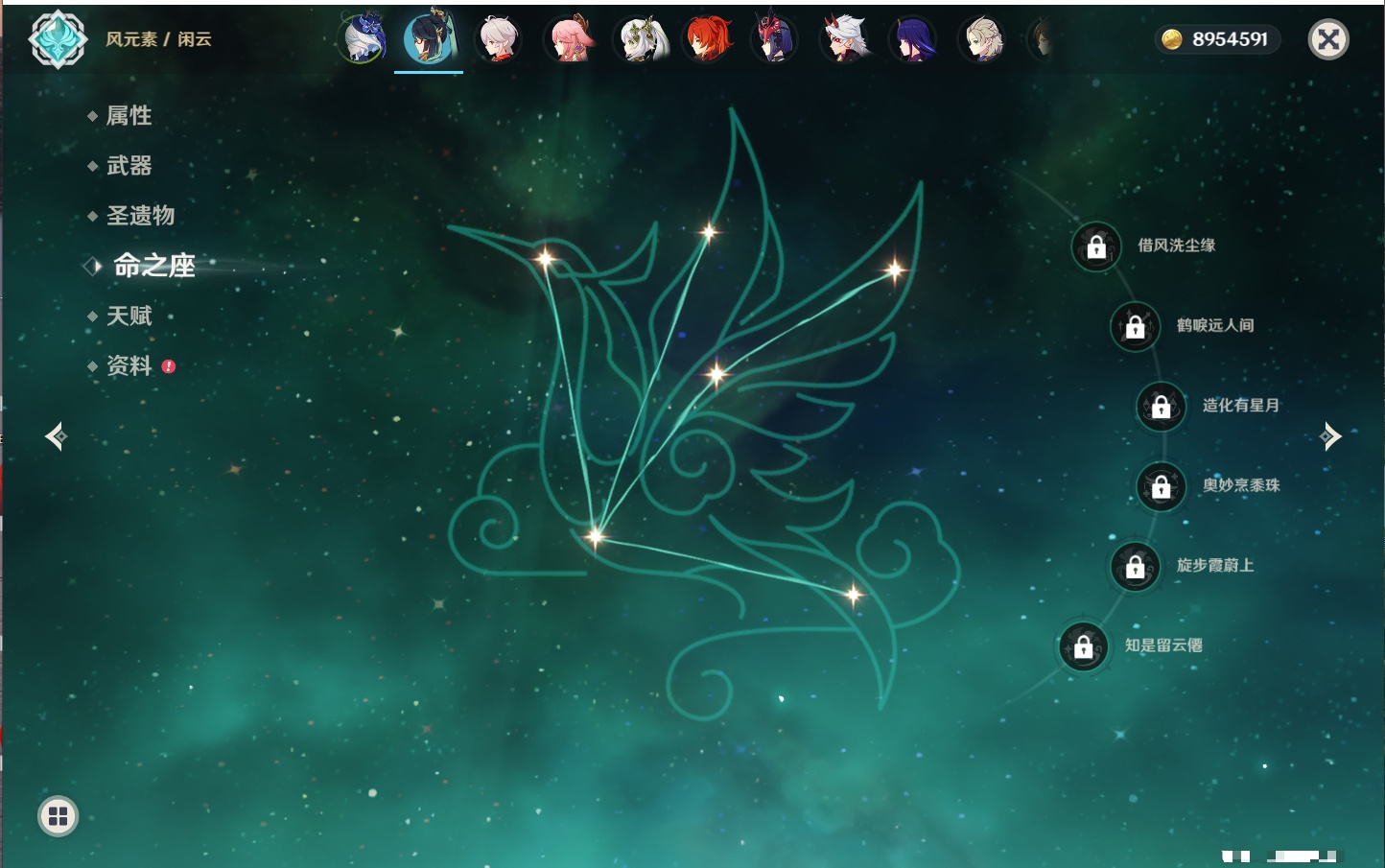
Task: Open the 武器 weapon menu
Action: (x=129, y=166)
